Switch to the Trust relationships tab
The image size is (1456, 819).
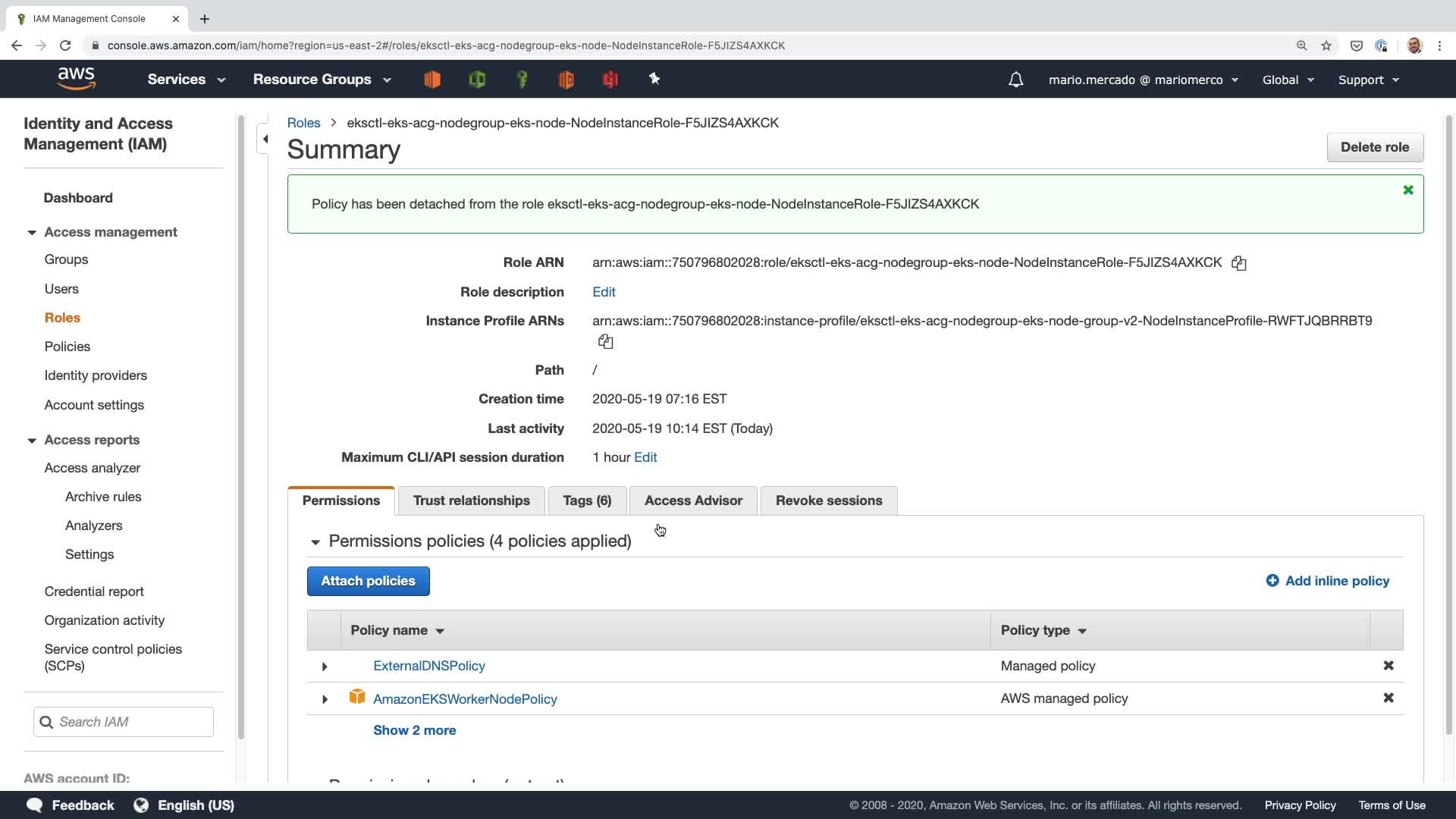471,500
